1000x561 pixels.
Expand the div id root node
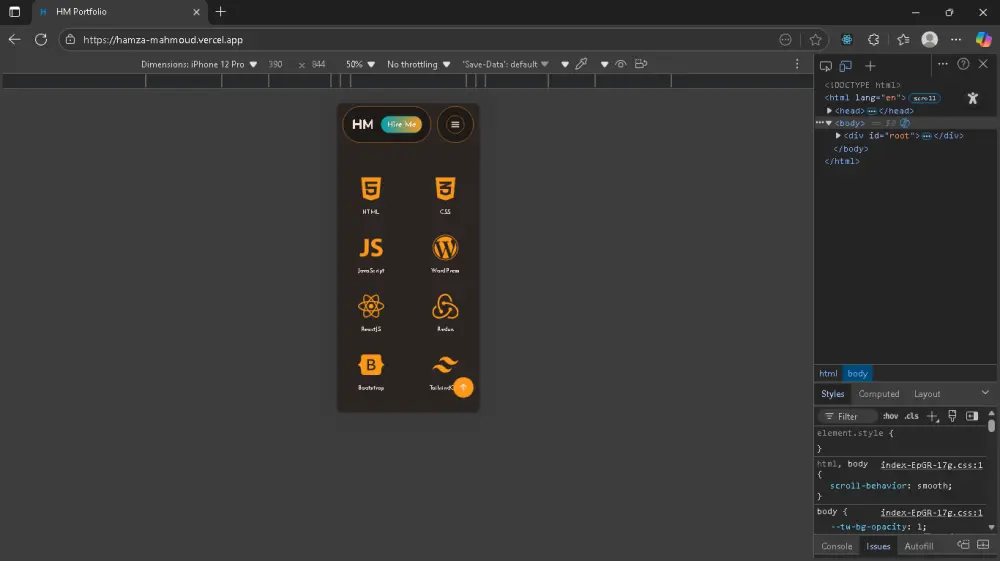click(x=838, y=136)
